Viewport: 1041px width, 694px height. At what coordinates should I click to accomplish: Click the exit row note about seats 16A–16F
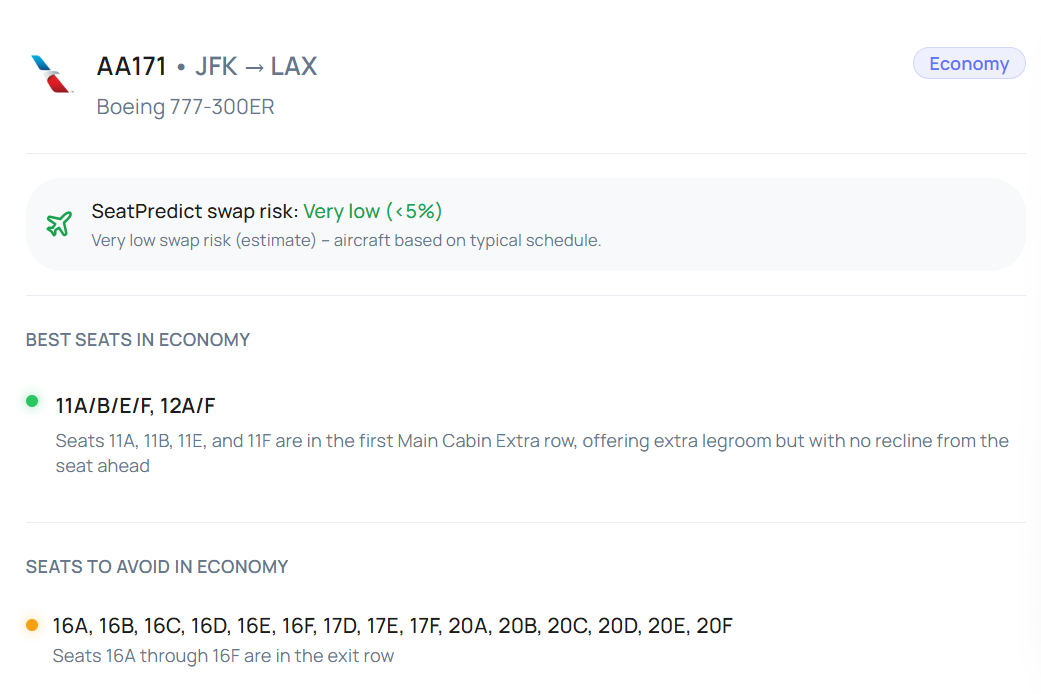pos(223,656)
